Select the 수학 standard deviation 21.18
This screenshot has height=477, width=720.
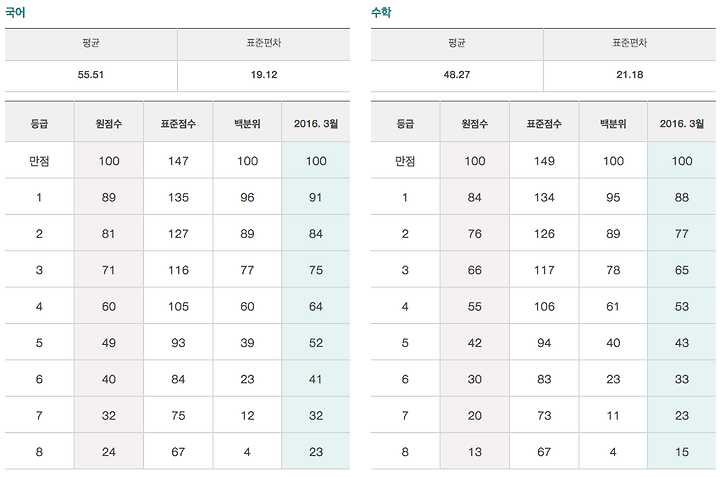click(x=630, y=75)
